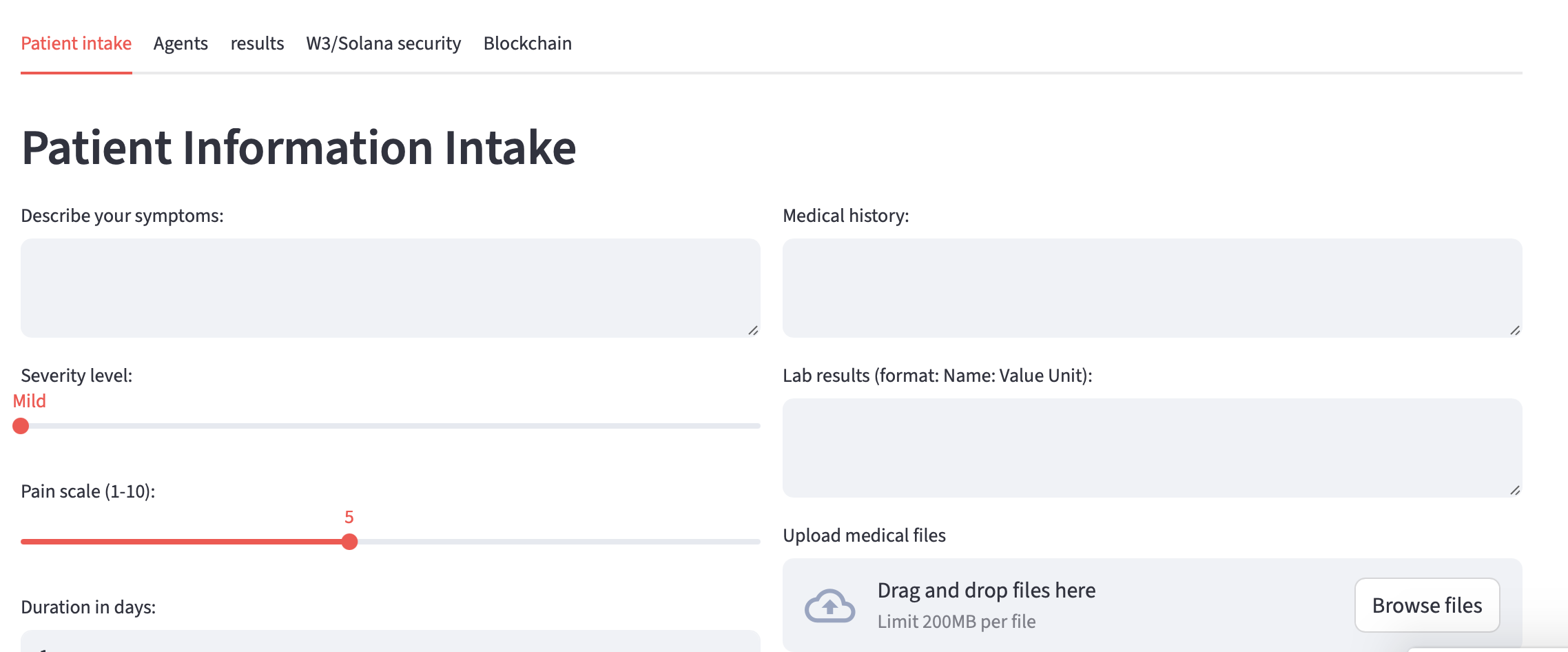Click the Pain scale slider handle

tap(349, 542)
